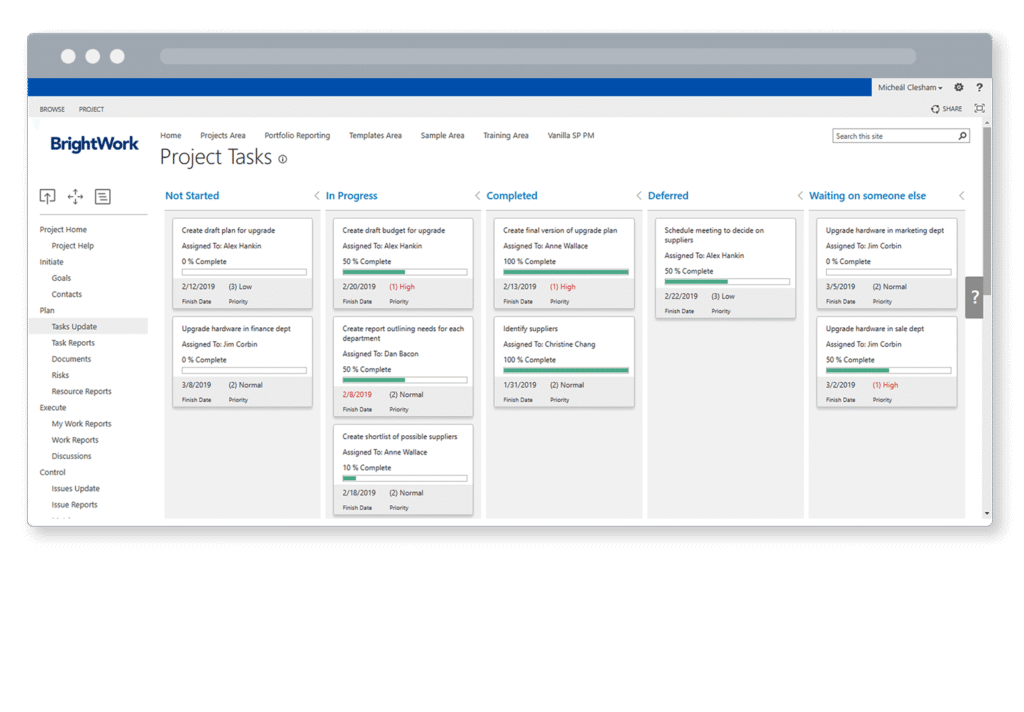1024x712 pixels.
Task: Switch to the BROWSE ribbon tab
Action: pos(51,109)
